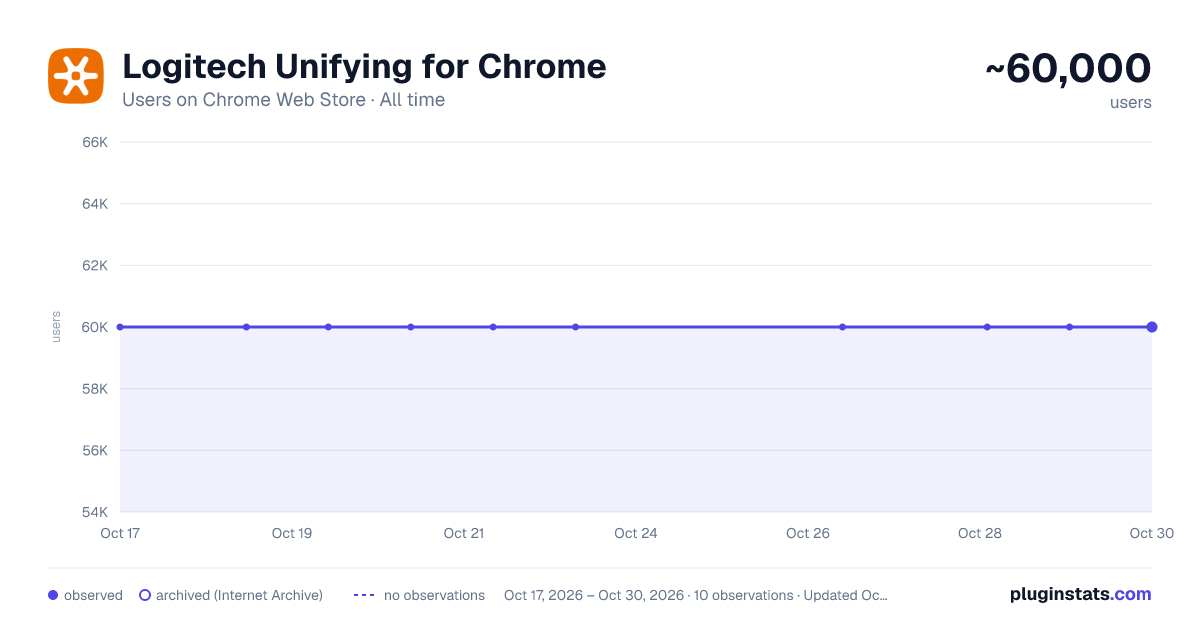The height and width of the screenshot is (630, 1200).
Task: Select the large final data point at Oct 30
Action: coord(1152,327)
